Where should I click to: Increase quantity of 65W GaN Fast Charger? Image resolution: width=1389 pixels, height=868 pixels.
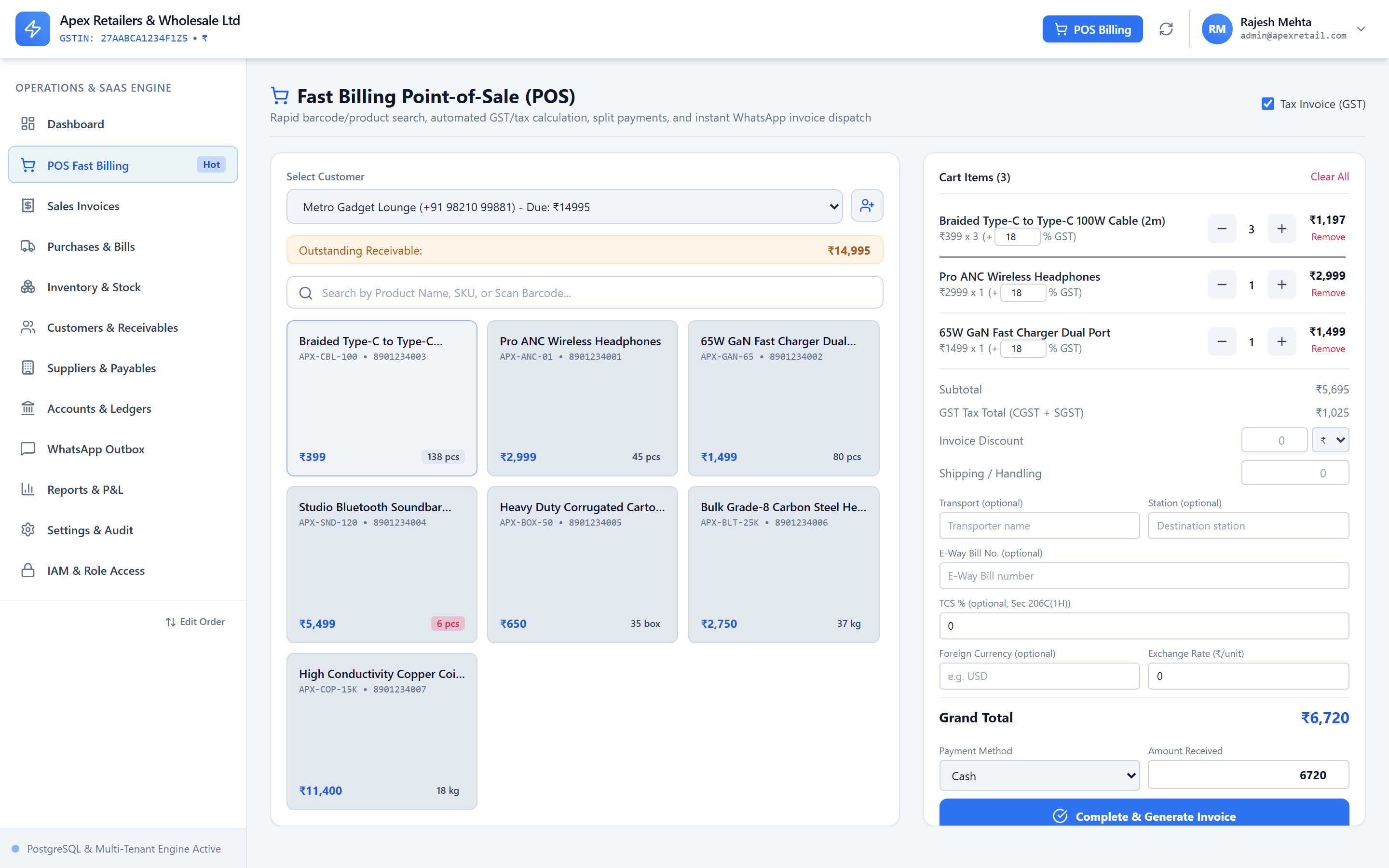click(1281, 341)
